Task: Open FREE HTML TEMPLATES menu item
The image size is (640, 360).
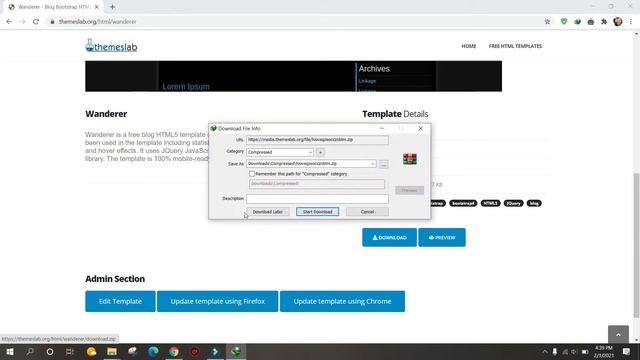Action: (515, 46)
